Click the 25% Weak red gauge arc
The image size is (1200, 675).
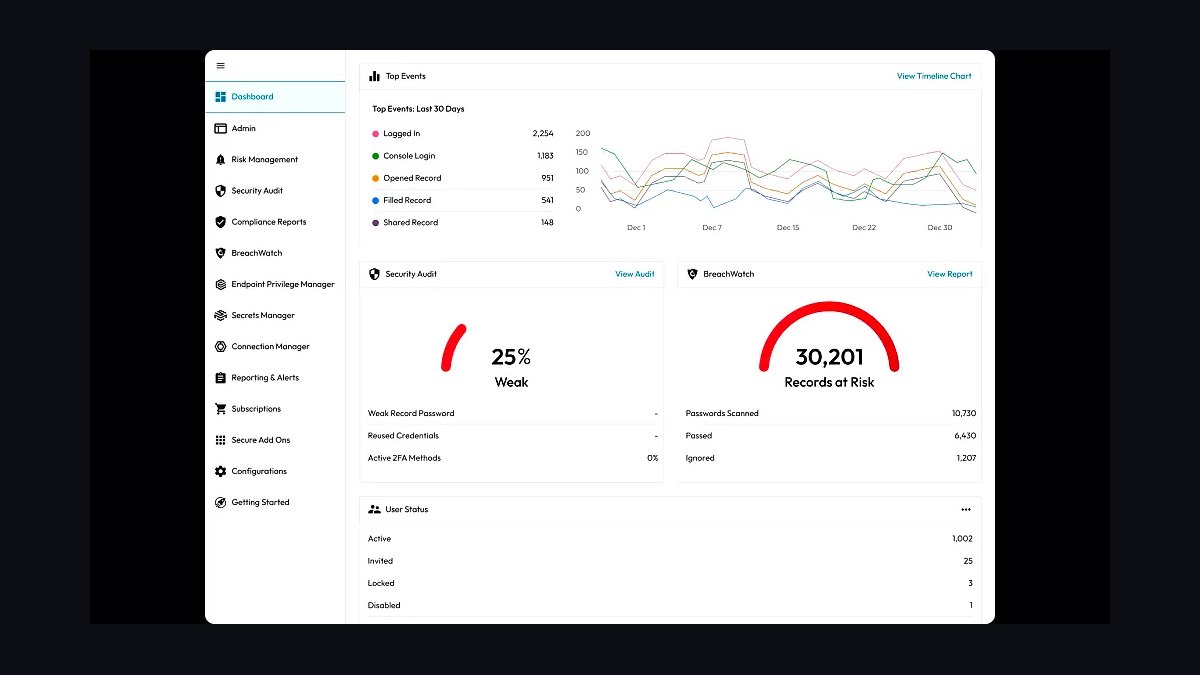(452, 347)
